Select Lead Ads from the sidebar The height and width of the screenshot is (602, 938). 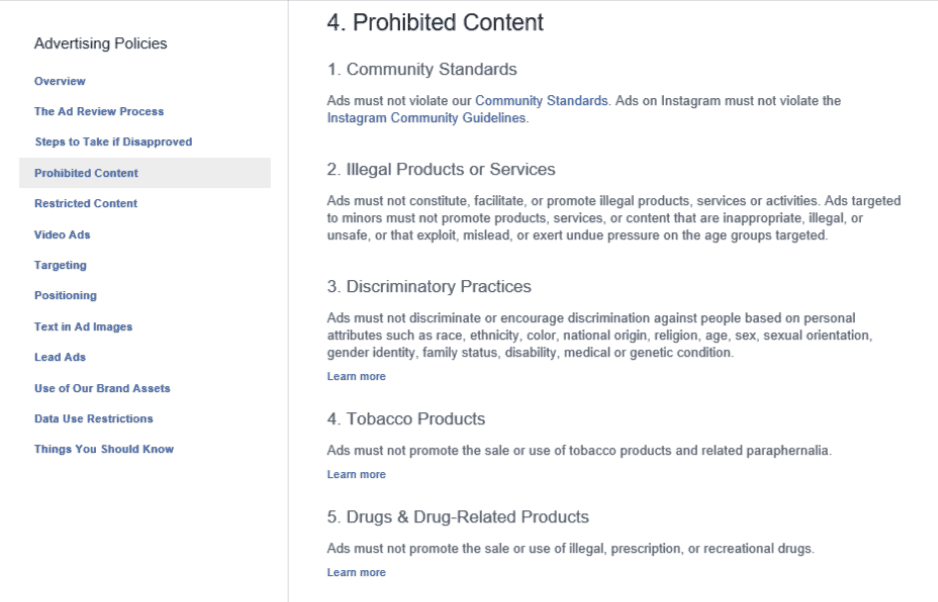click(x=60, y=357)
